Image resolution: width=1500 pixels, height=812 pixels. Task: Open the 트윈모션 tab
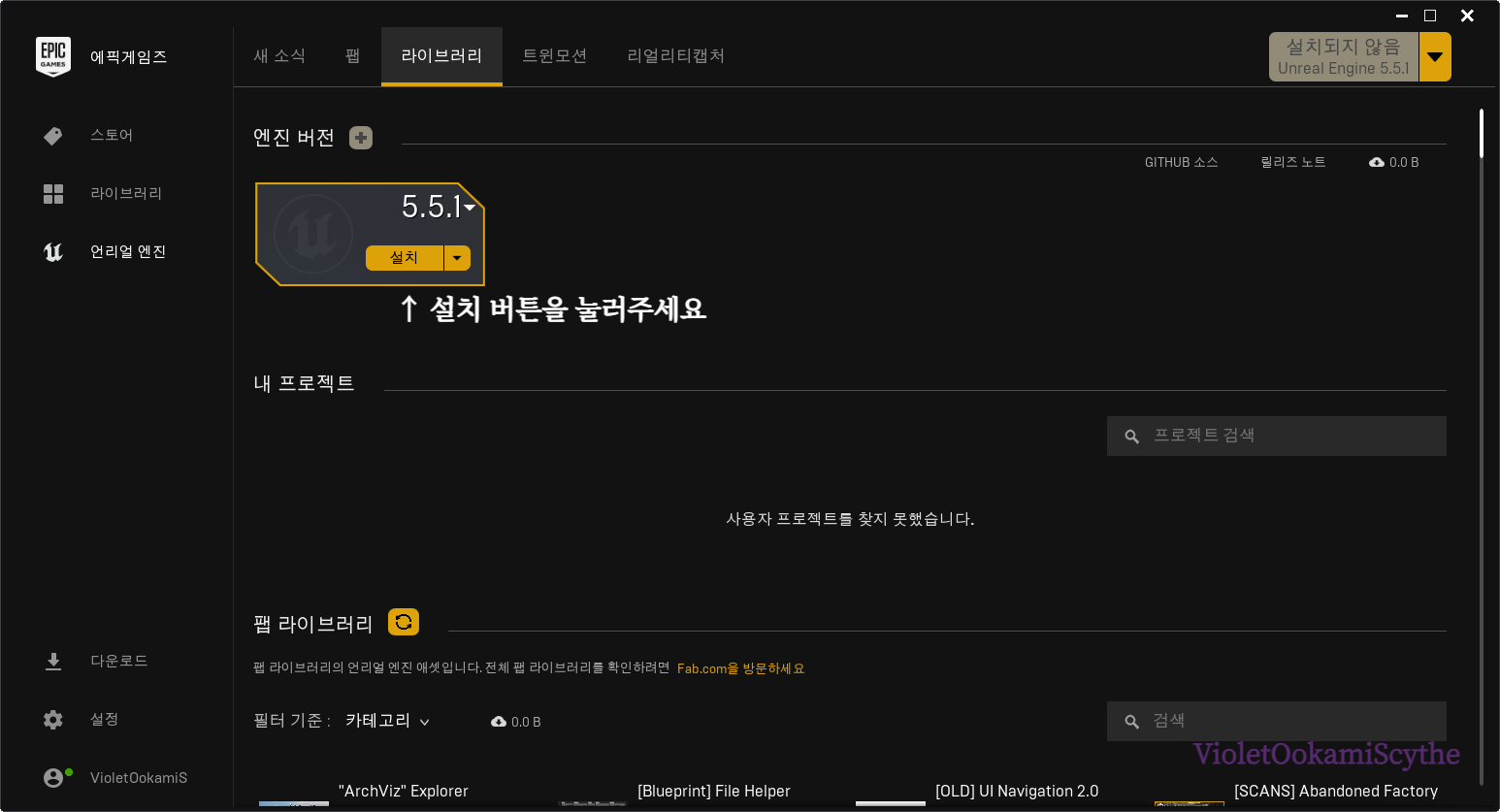tap(555, 56)
